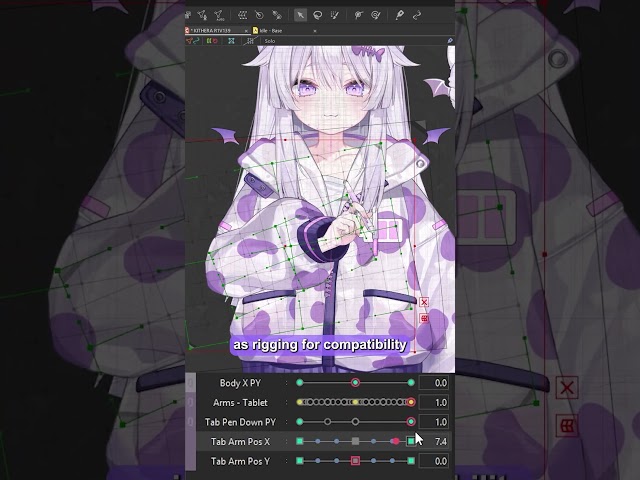Click the Body X PY slider center key

pyautogui.click(x=355, y=382)
